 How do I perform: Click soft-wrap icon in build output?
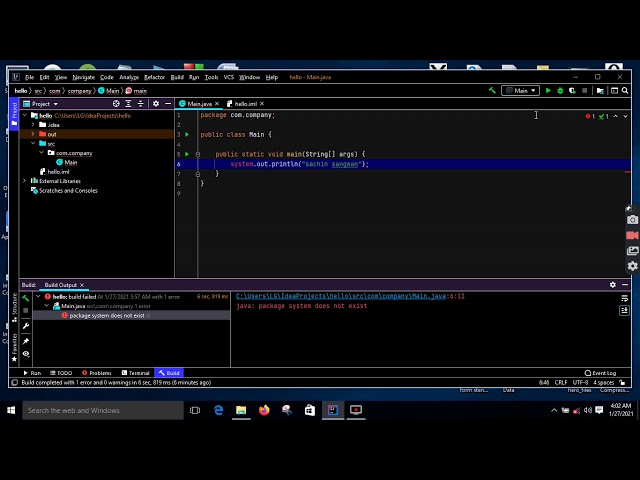(624, 299)
